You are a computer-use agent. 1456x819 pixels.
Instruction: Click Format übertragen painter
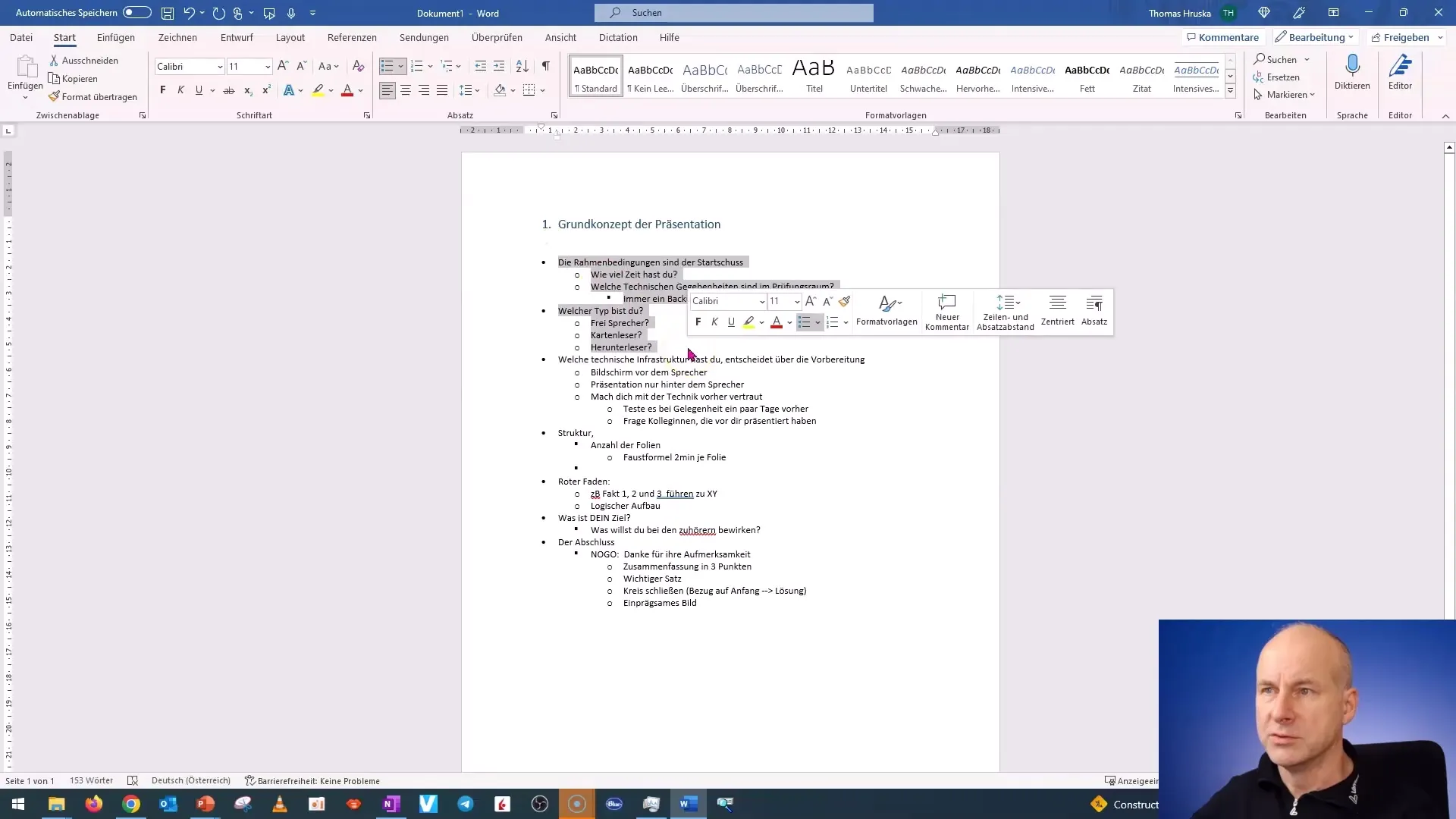coord(93,96)
